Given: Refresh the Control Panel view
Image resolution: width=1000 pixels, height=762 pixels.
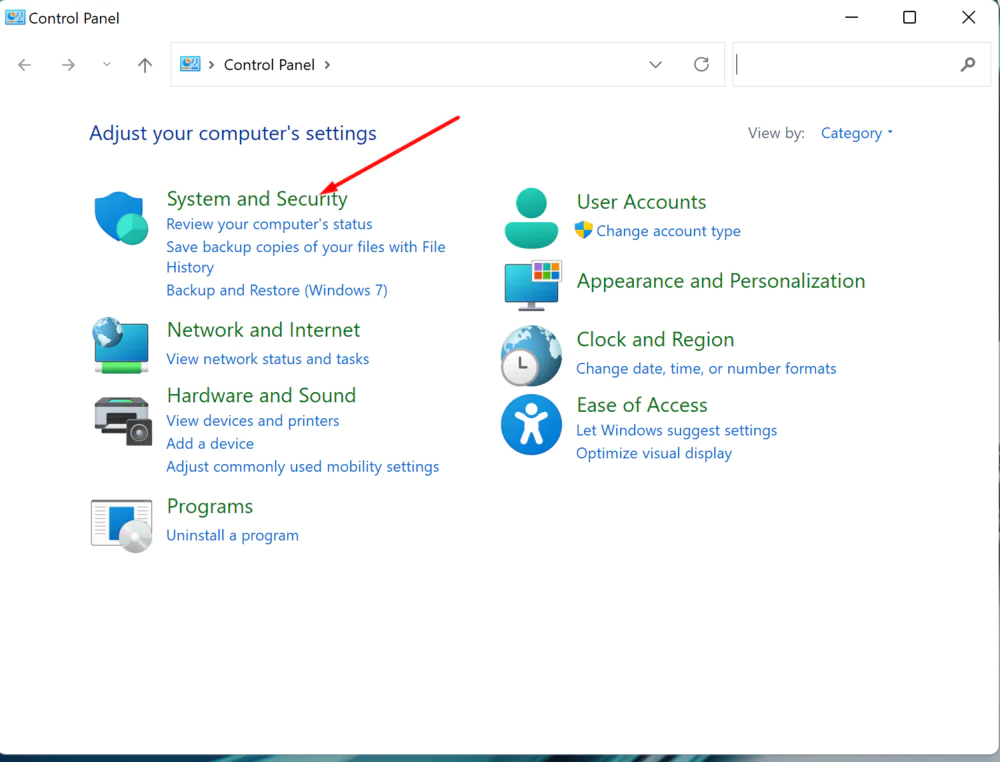Looking at the screenshot, I should click(701, 64).
